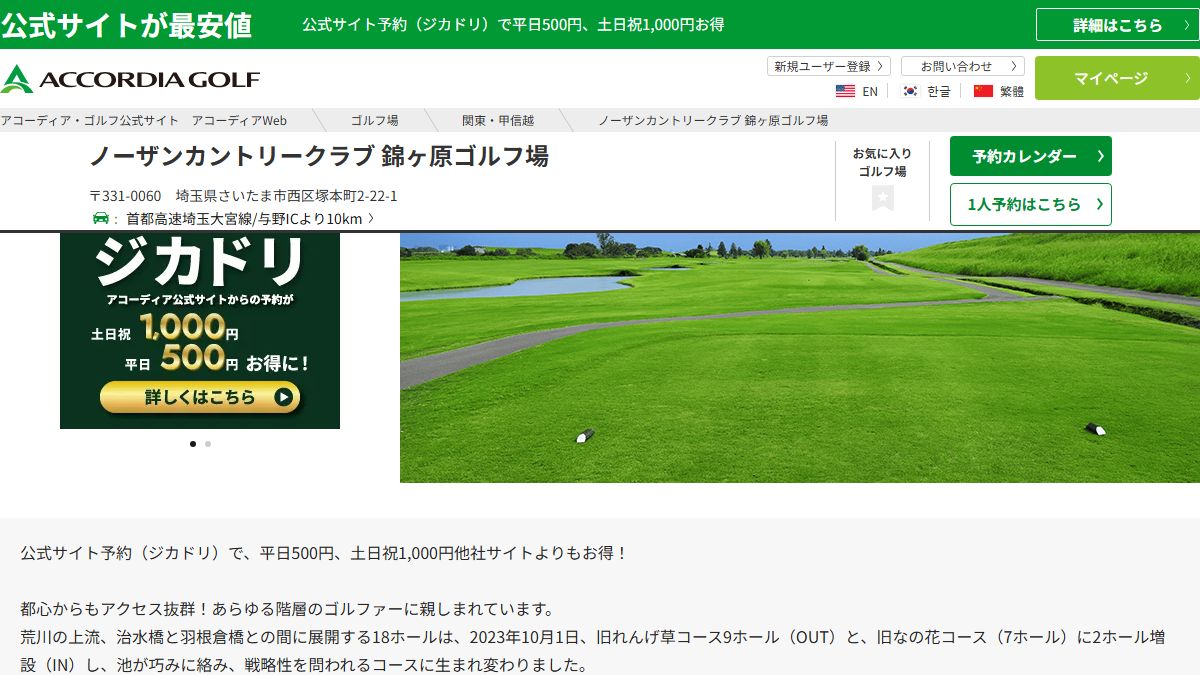Click the ジカドリ promotional banner image
The image size is (1200, 675).
(200, 330)
